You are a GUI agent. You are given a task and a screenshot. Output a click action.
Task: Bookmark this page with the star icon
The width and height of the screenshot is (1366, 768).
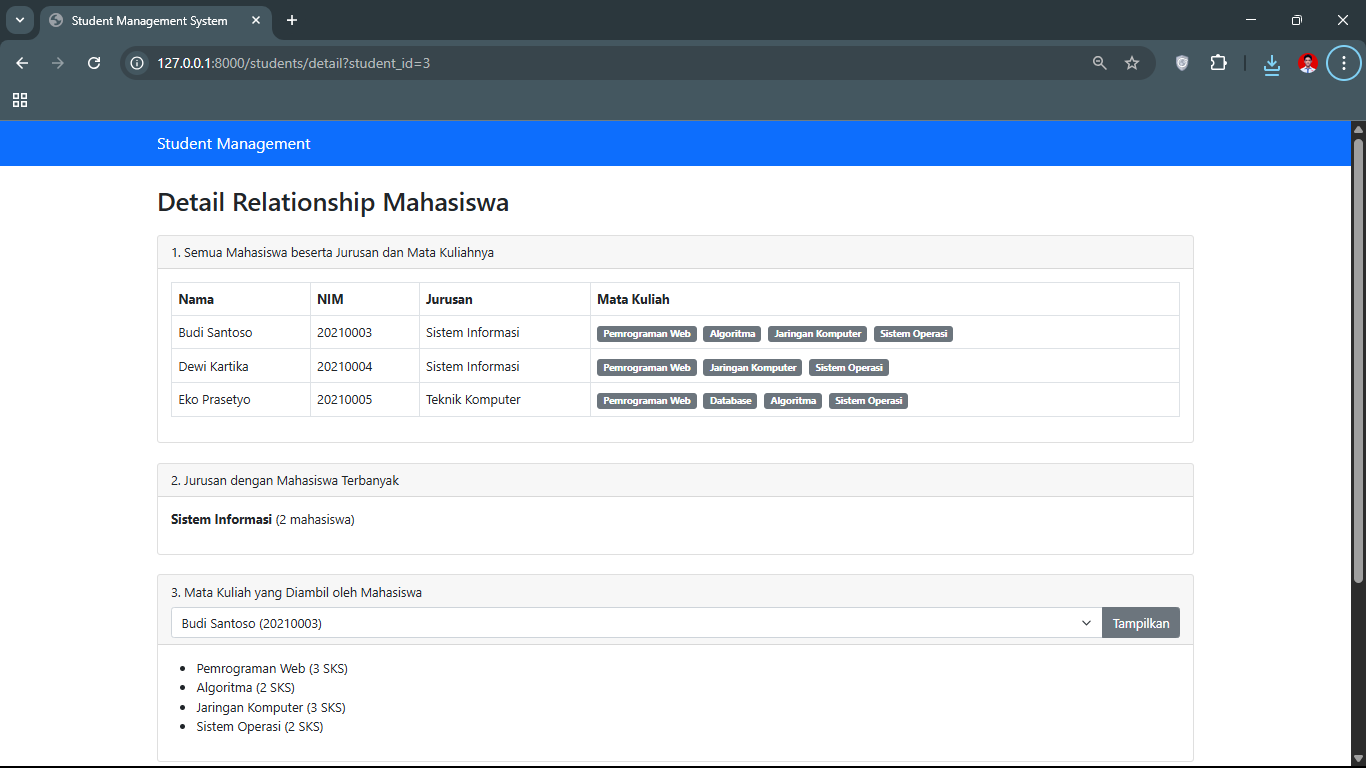click(x=1132, y=63)
